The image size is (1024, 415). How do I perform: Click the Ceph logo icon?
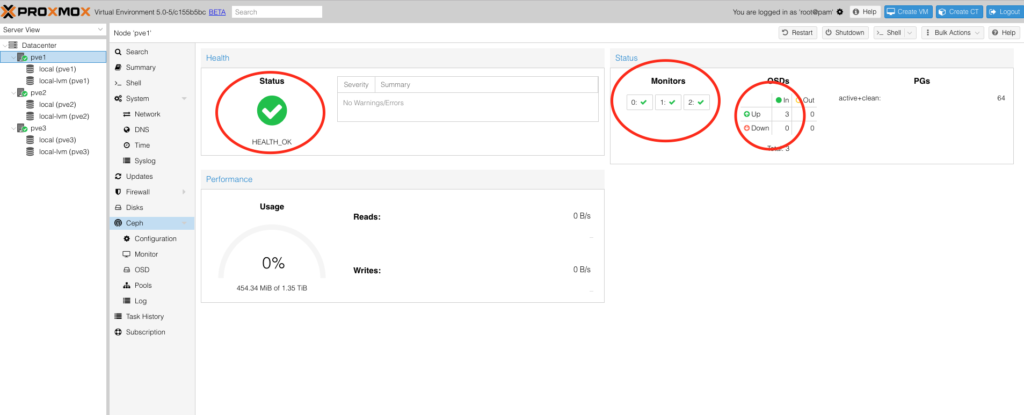point(118,223)
